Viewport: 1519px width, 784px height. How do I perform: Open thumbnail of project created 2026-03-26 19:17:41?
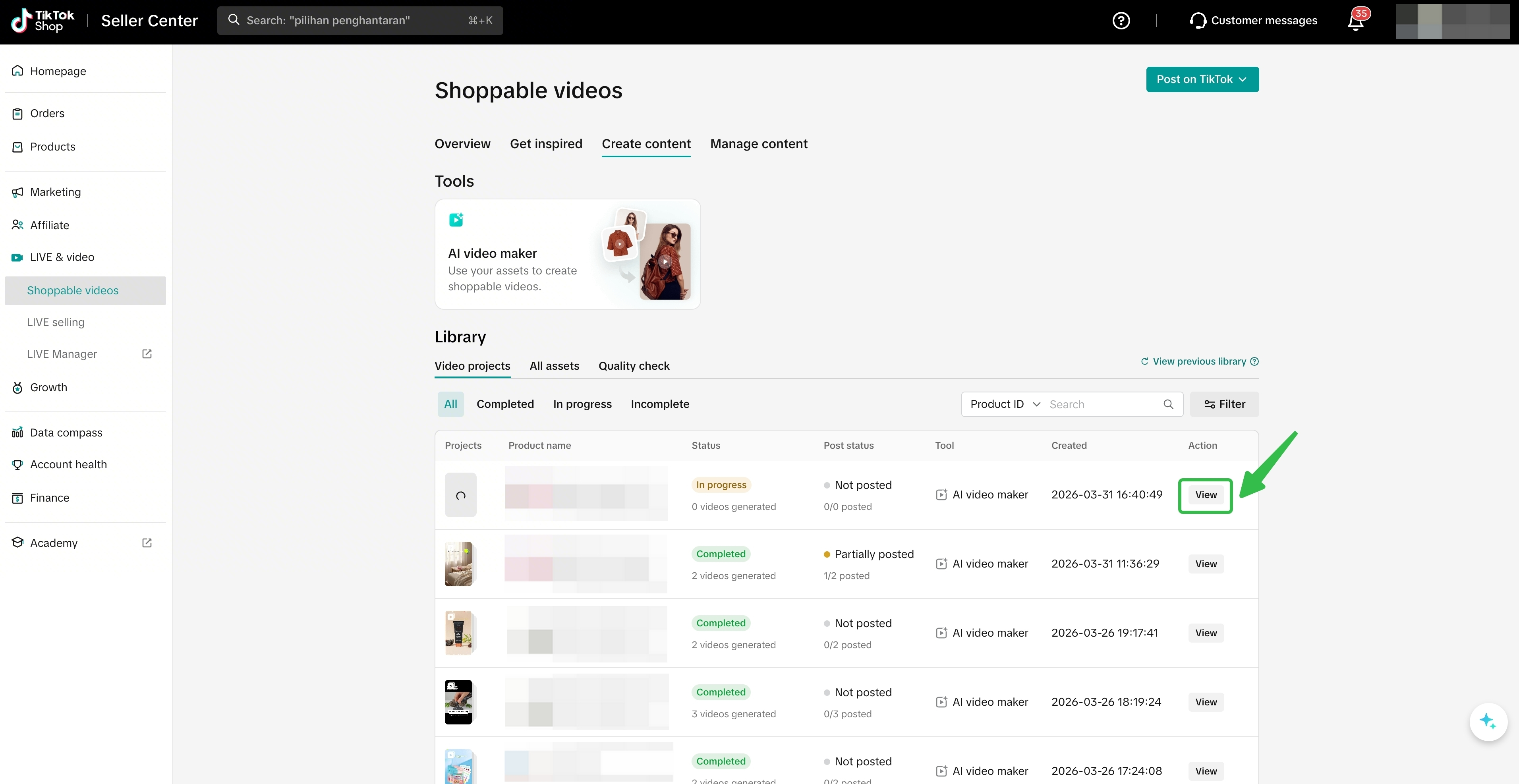click(459, 633)
